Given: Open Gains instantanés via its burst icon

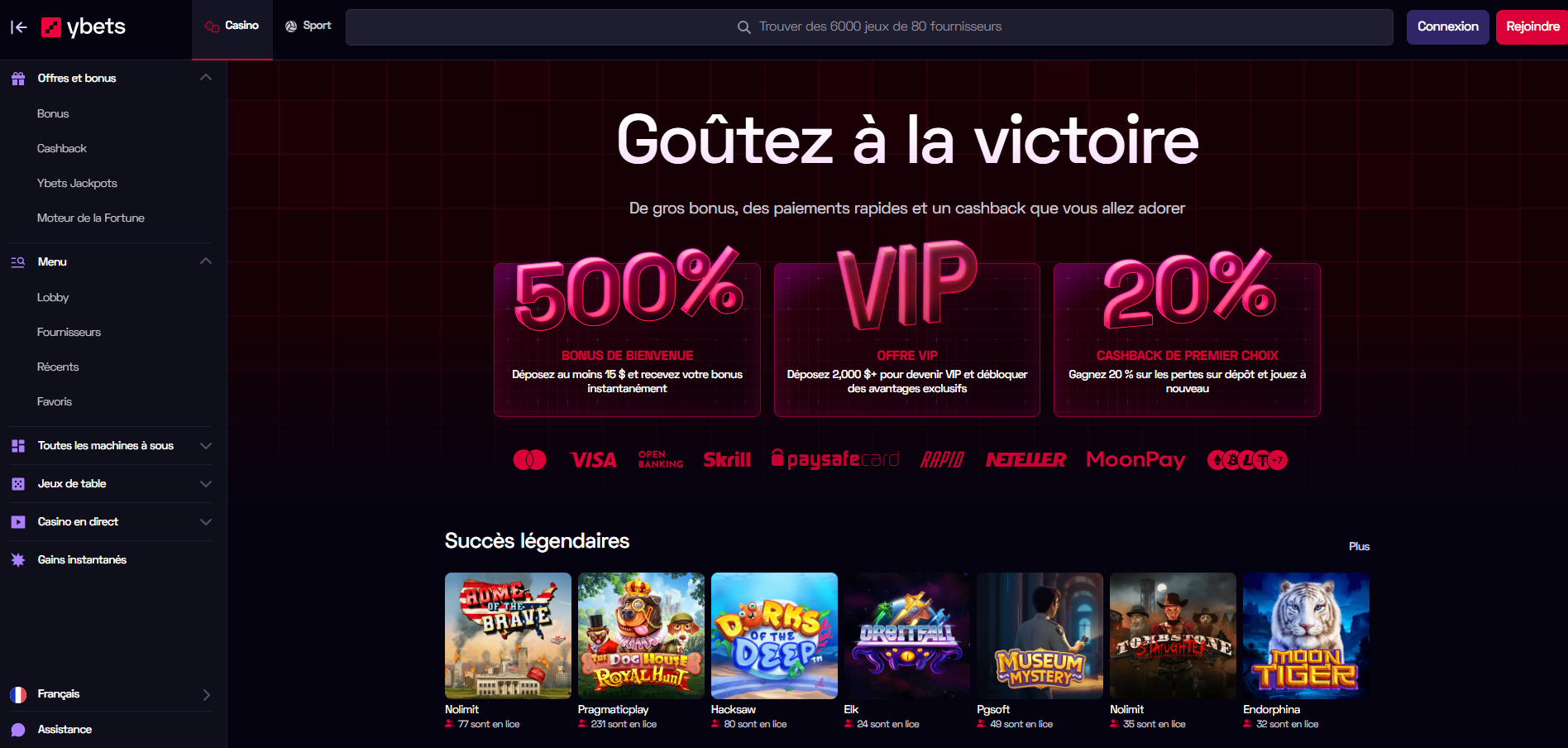Looking at the screenshot, I should (18, 560).
